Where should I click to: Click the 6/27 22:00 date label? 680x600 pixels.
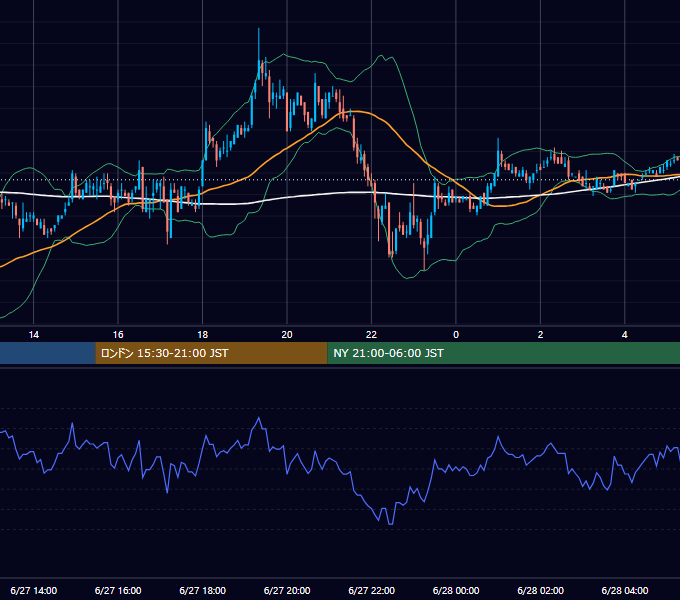[x=371, y=590]
